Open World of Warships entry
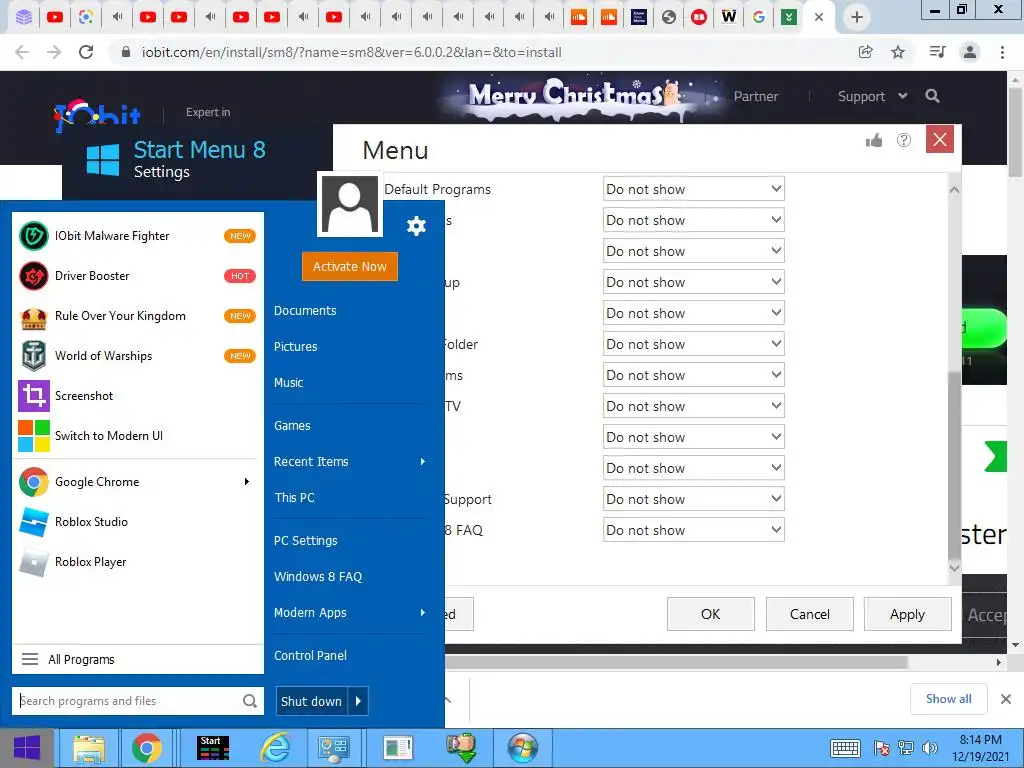Screen dimensions: 1024x768 pos(137,356)
